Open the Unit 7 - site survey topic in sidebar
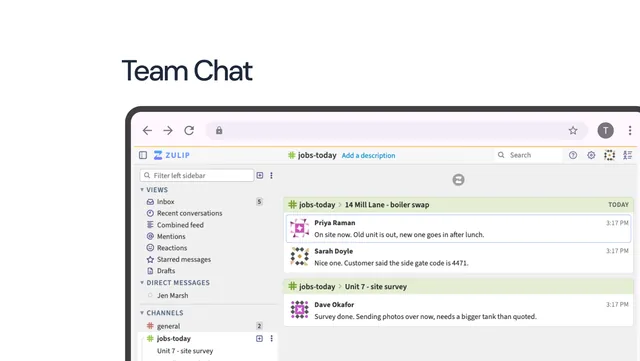This screenshot has width=640, height=361. pyautogui.click(x=185, y=351)
